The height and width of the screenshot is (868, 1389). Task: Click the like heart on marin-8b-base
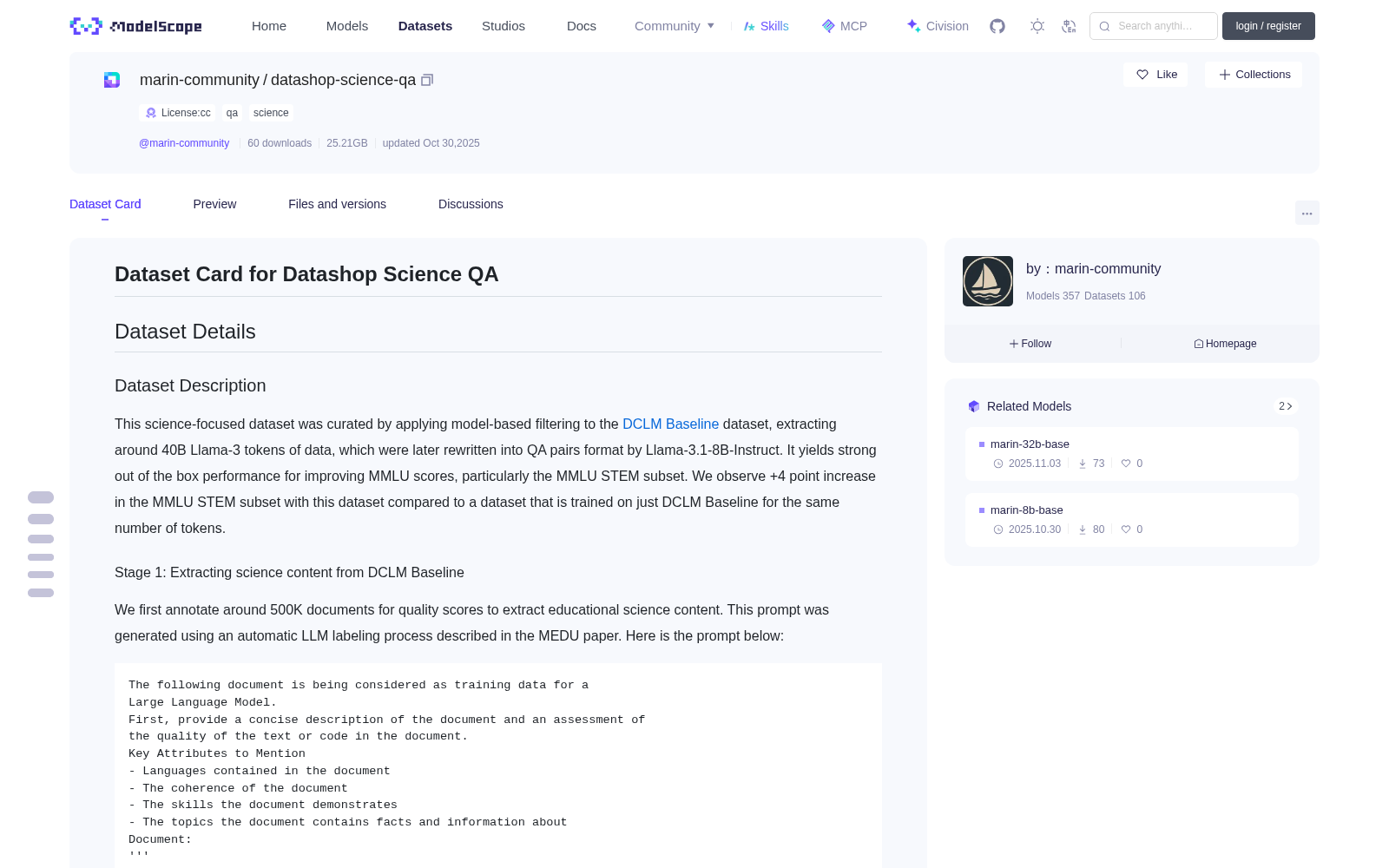pyautogui.click(x=1126, y=529)
